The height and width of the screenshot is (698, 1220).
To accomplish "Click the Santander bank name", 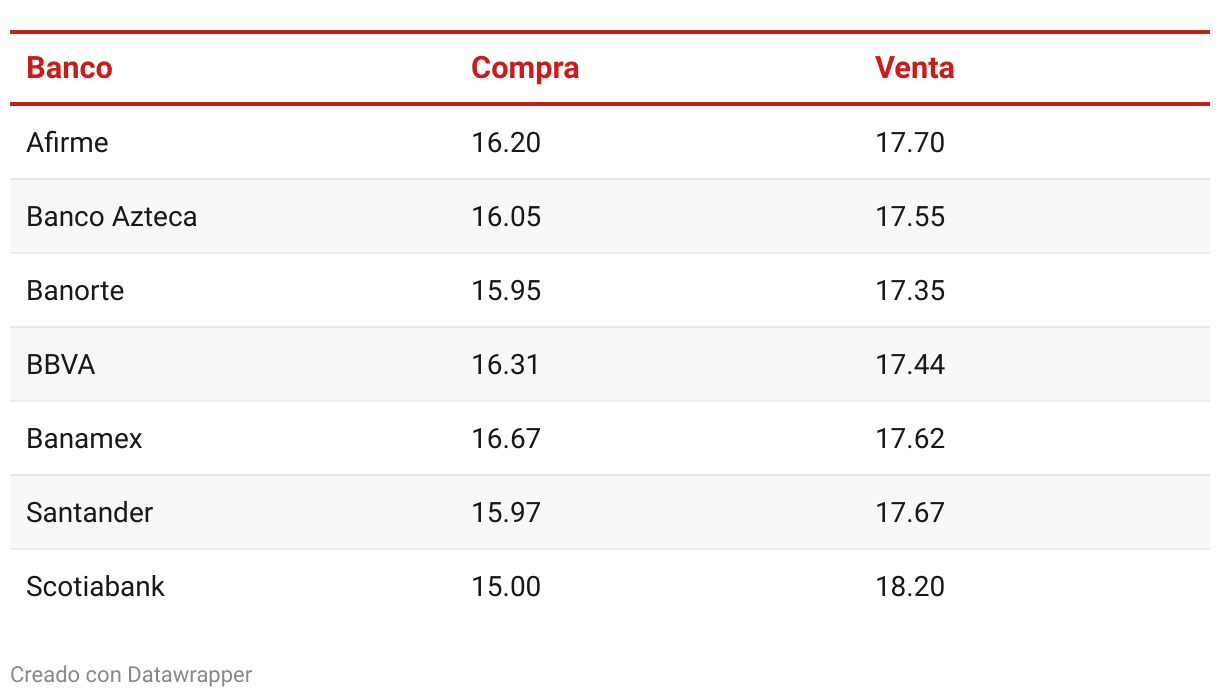I will point(90,512).
